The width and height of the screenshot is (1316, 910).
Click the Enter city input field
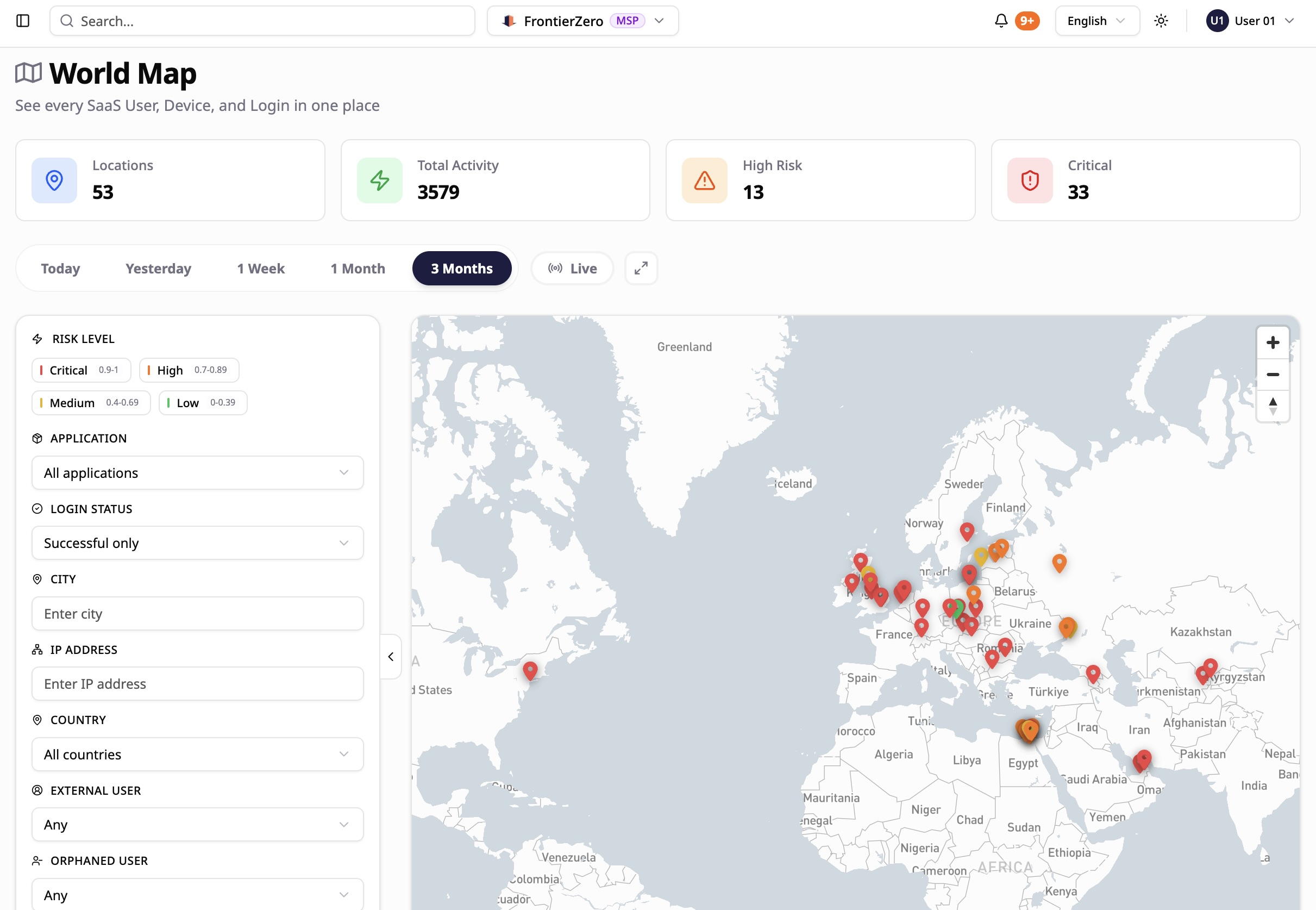(197, 614)
